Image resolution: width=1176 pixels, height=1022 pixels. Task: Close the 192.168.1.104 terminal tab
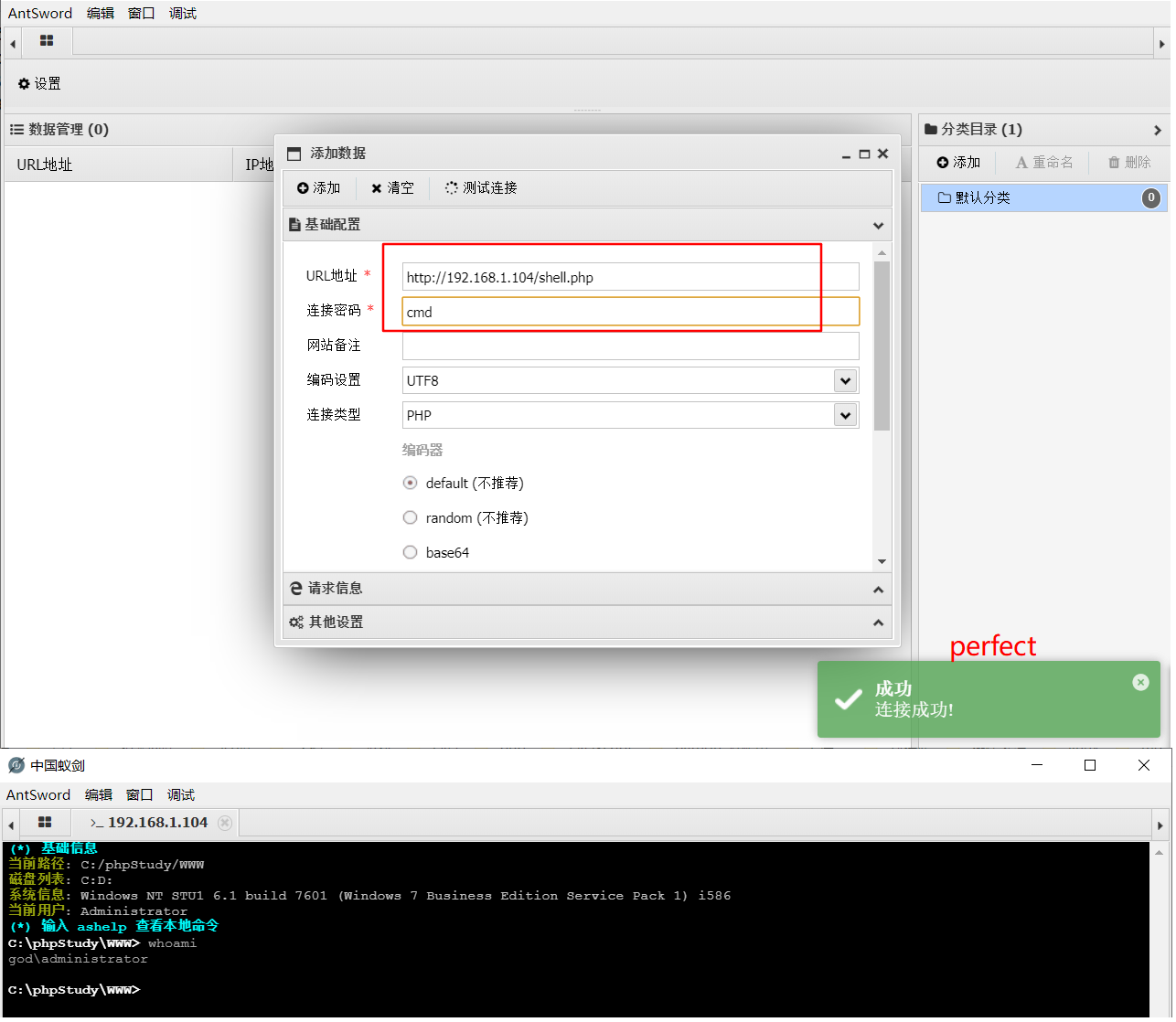click(x=225, y=823)
